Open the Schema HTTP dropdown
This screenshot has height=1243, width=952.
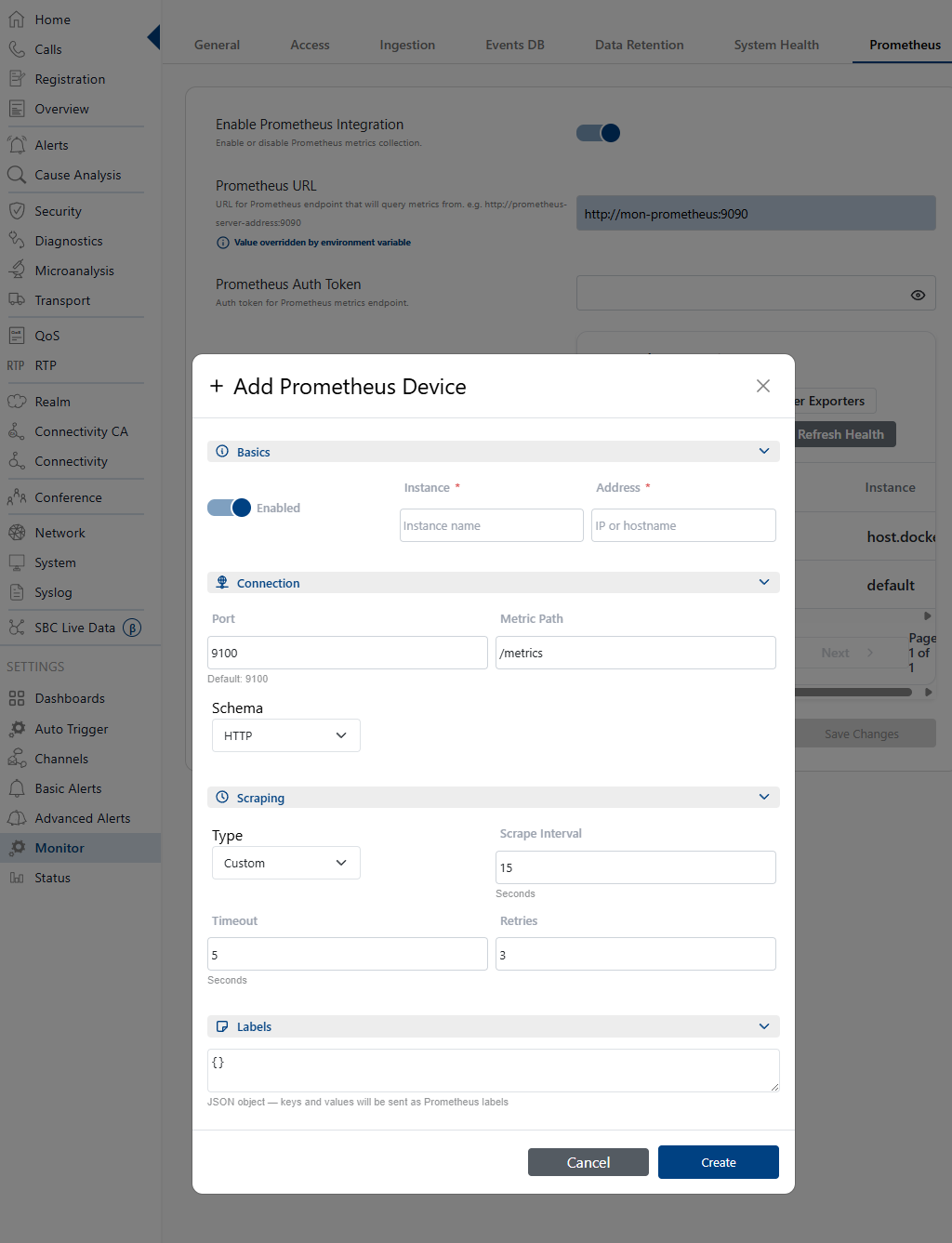click(x=286, y=735)
